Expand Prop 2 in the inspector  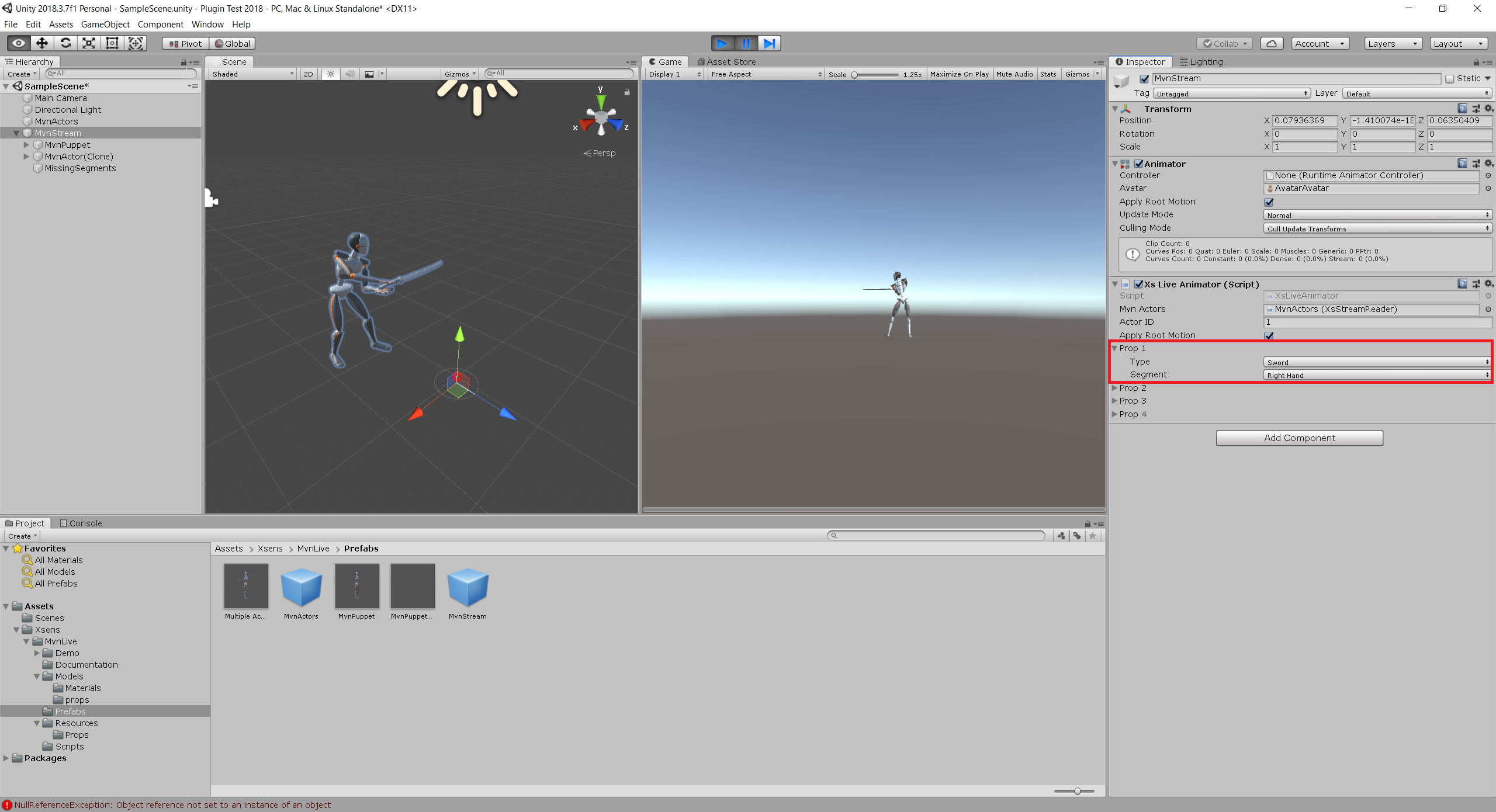point(1115,387)
